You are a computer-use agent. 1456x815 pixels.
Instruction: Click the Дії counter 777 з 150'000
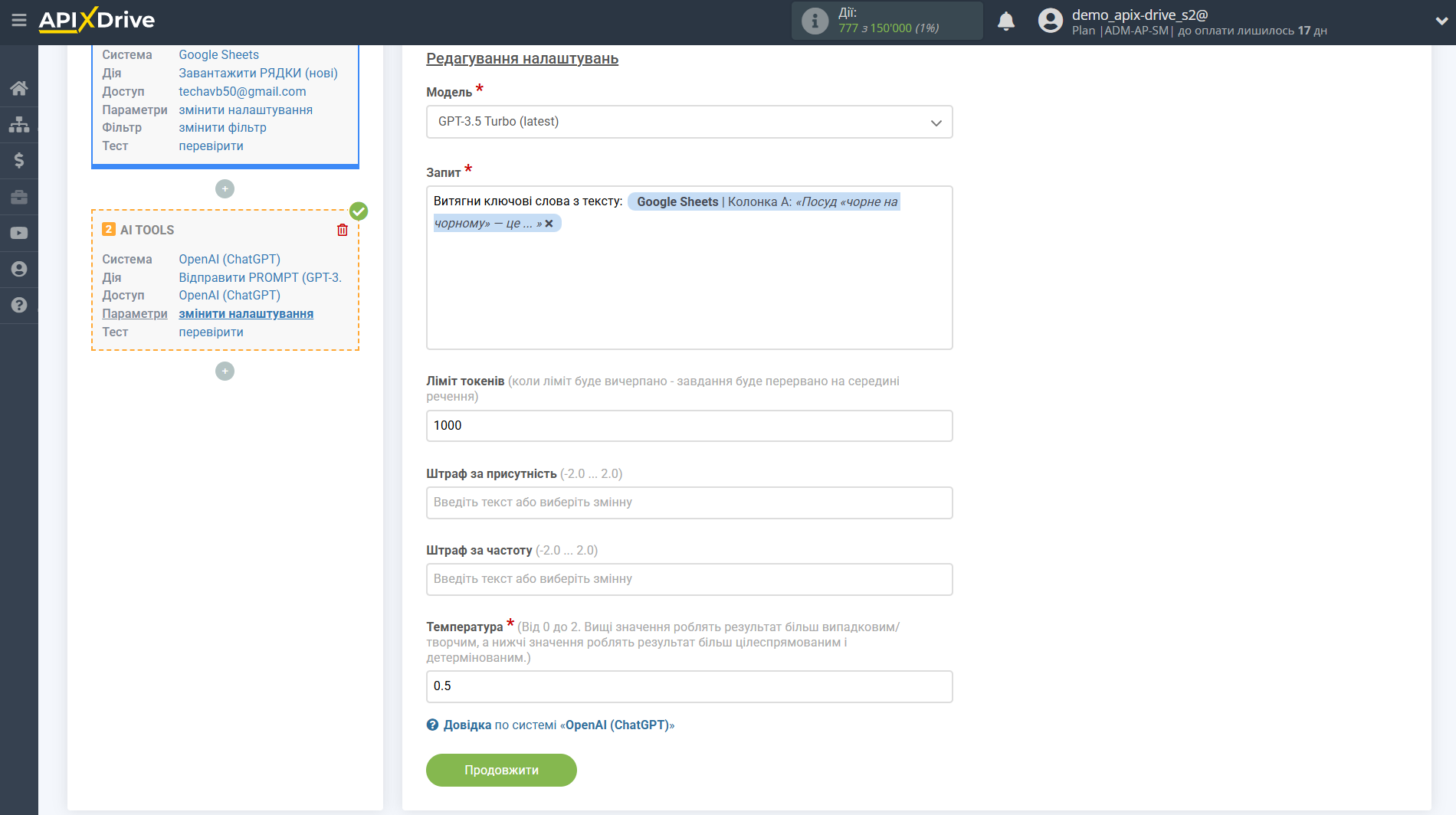tap(888, 28)
